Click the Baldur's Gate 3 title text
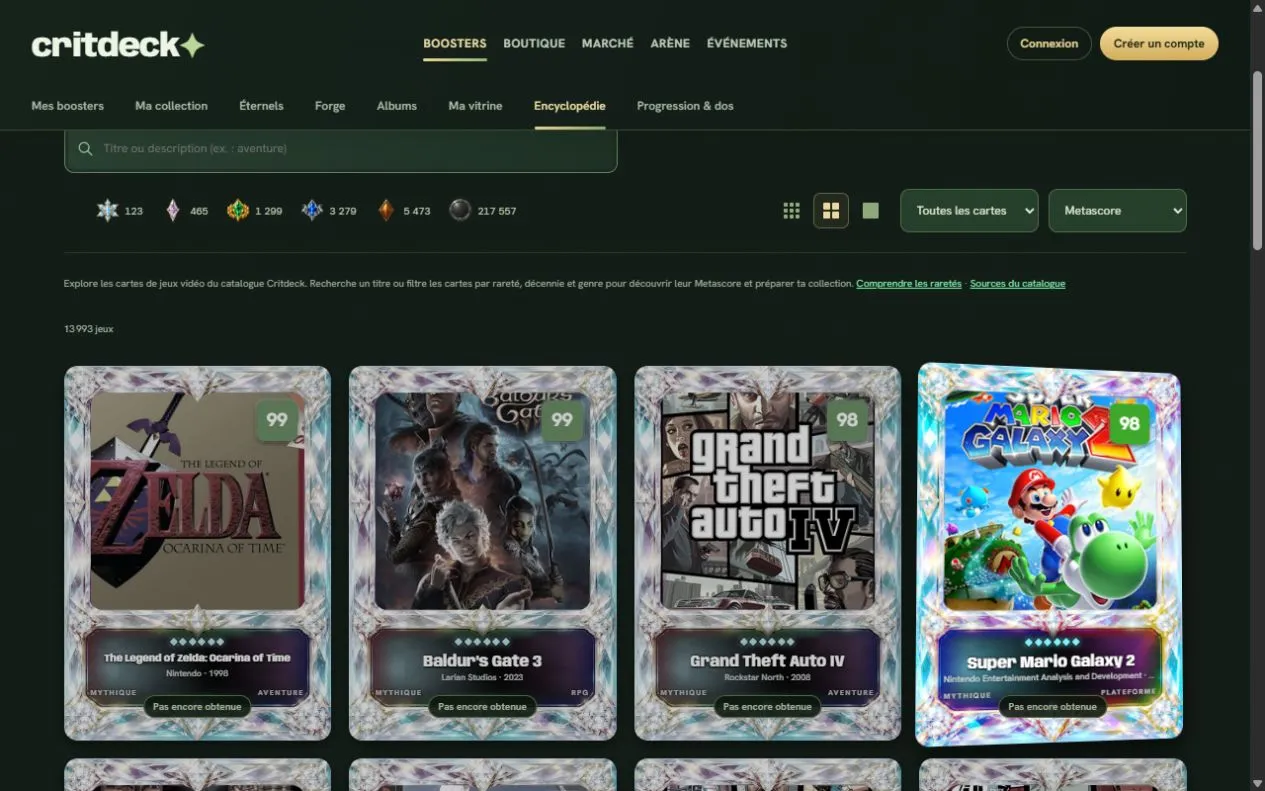This screenshot has width=1265, height=791. pyautogui.click(x=482, y=660)
